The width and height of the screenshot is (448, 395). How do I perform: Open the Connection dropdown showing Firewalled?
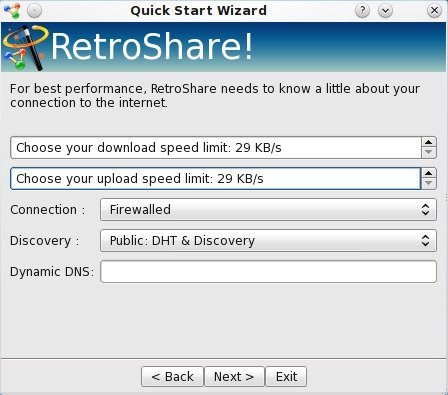[x=268, y=210]
